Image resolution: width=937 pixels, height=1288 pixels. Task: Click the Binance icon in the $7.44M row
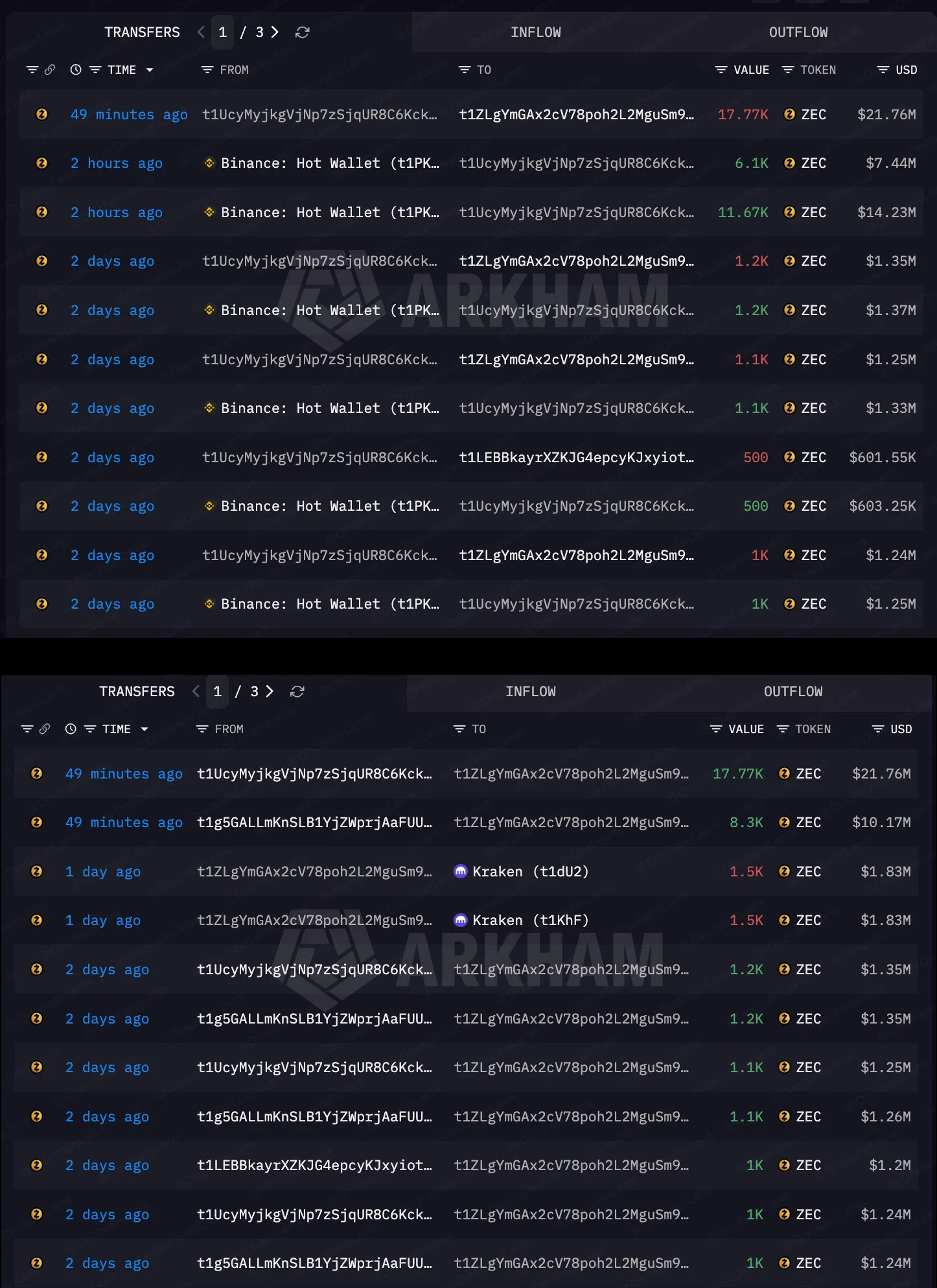(x=209, y=163)
